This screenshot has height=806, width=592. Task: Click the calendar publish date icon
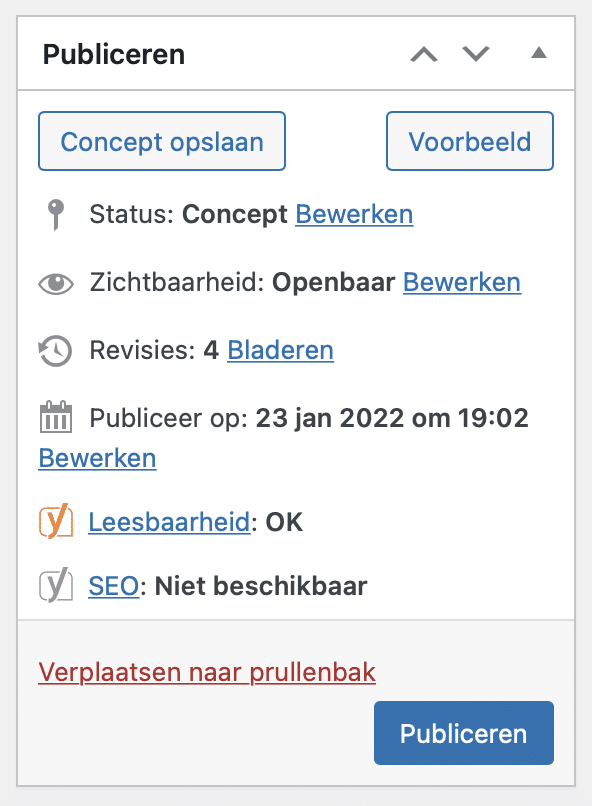[56, 417]
